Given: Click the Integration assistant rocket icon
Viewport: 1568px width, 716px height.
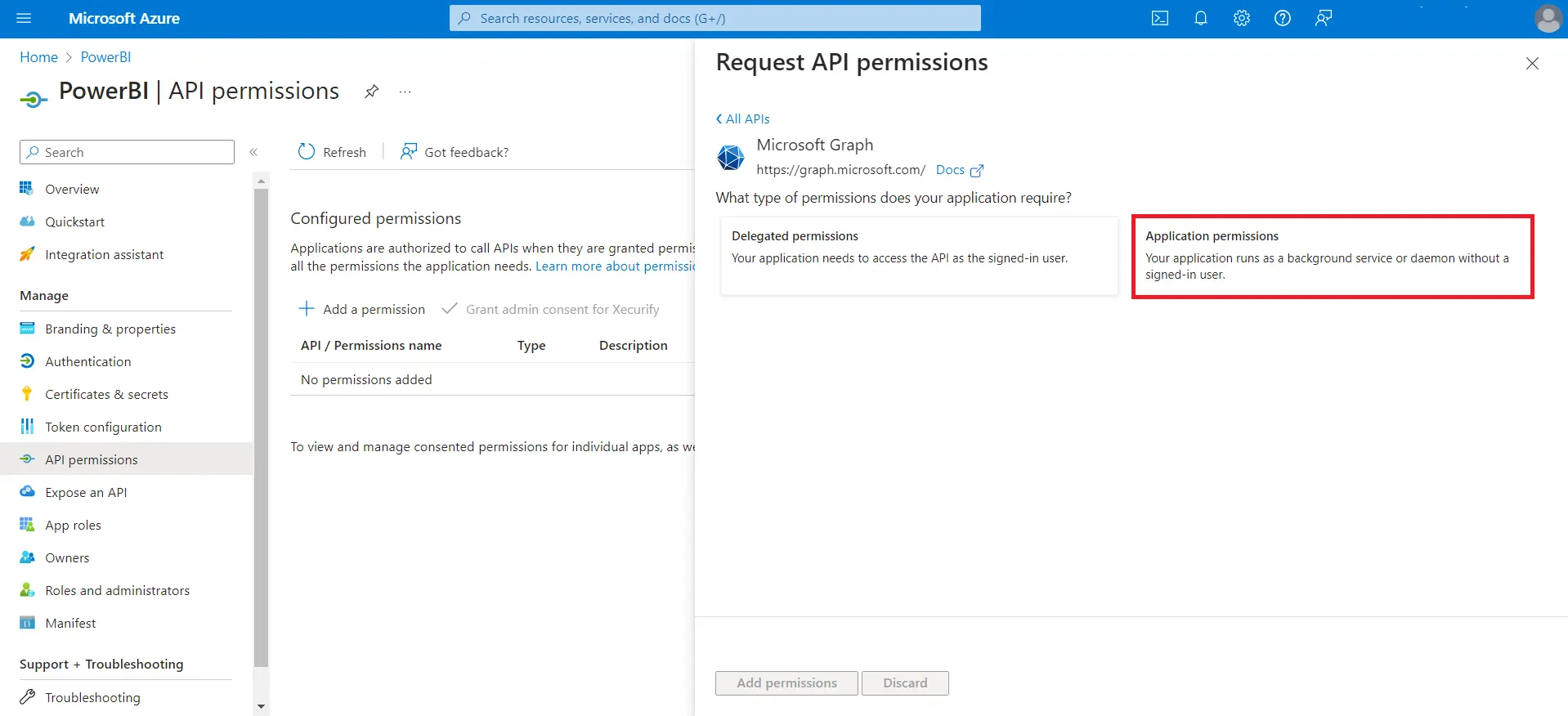Looking at the screenshot, I should click(x=27, y=254).
